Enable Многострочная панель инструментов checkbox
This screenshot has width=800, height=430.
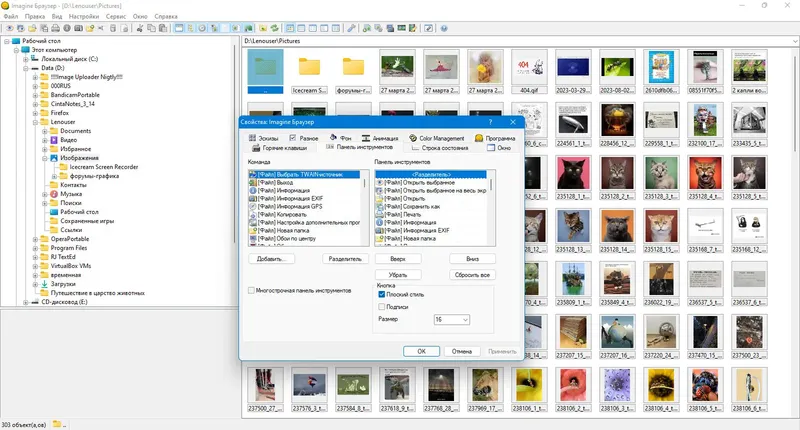(x=251, y=290)
